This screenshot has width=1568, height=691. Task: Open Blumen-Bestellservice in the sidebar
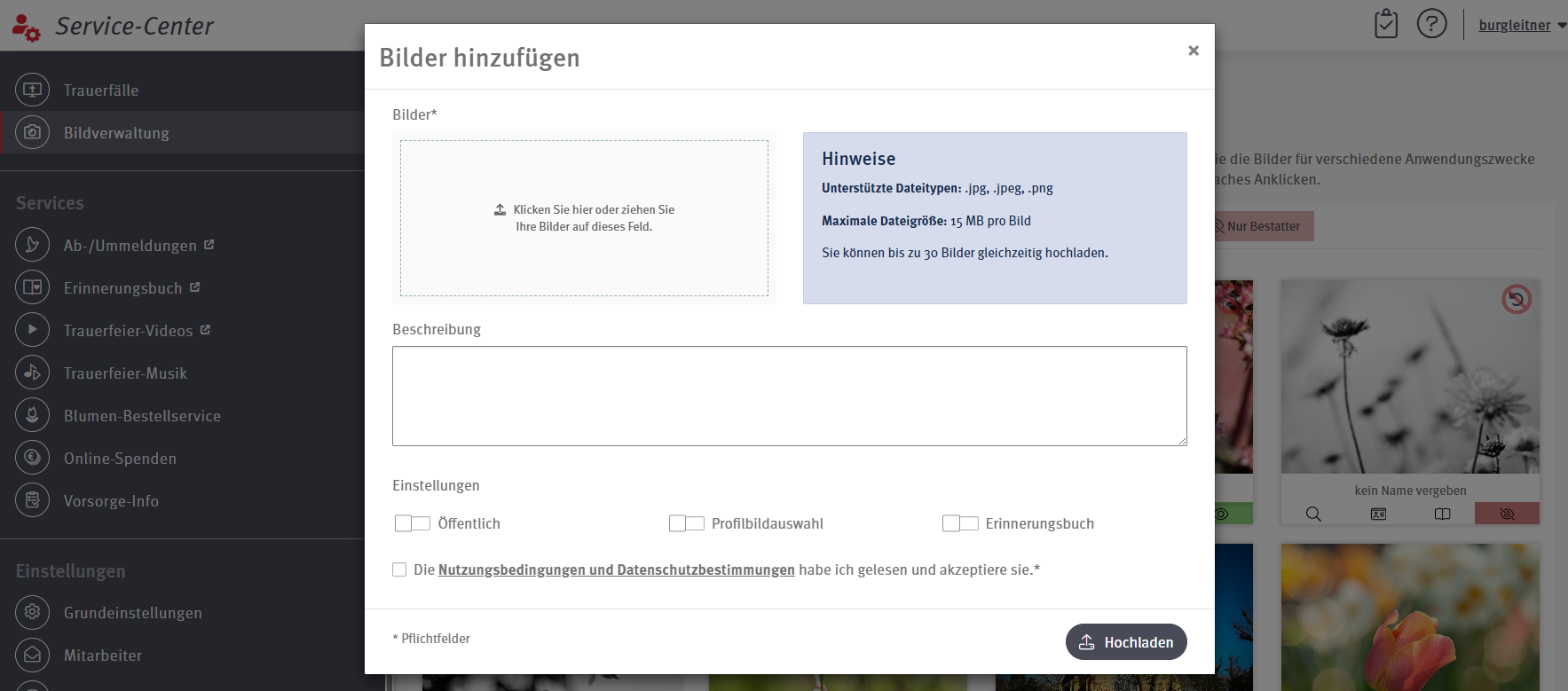pos(142,416)
